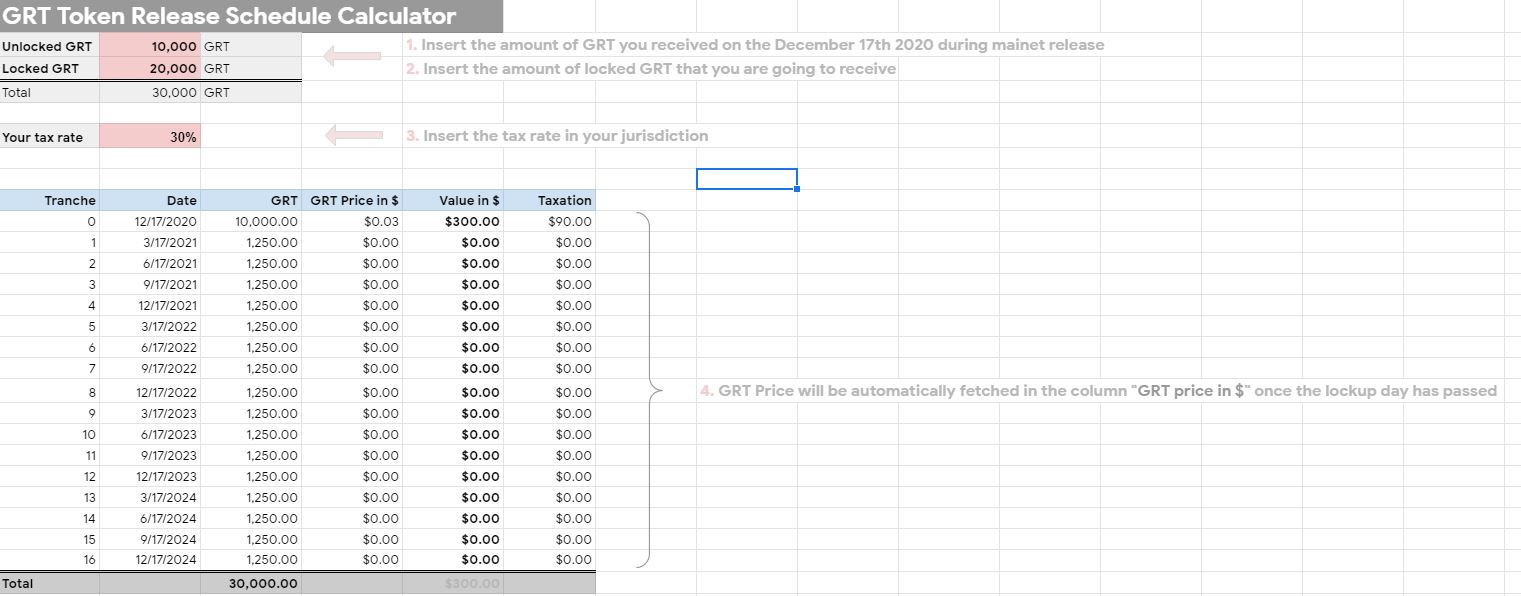Click the date cell 6/17/2024
The height and width of the screenshot is (596, 1521).
[150, 518]
